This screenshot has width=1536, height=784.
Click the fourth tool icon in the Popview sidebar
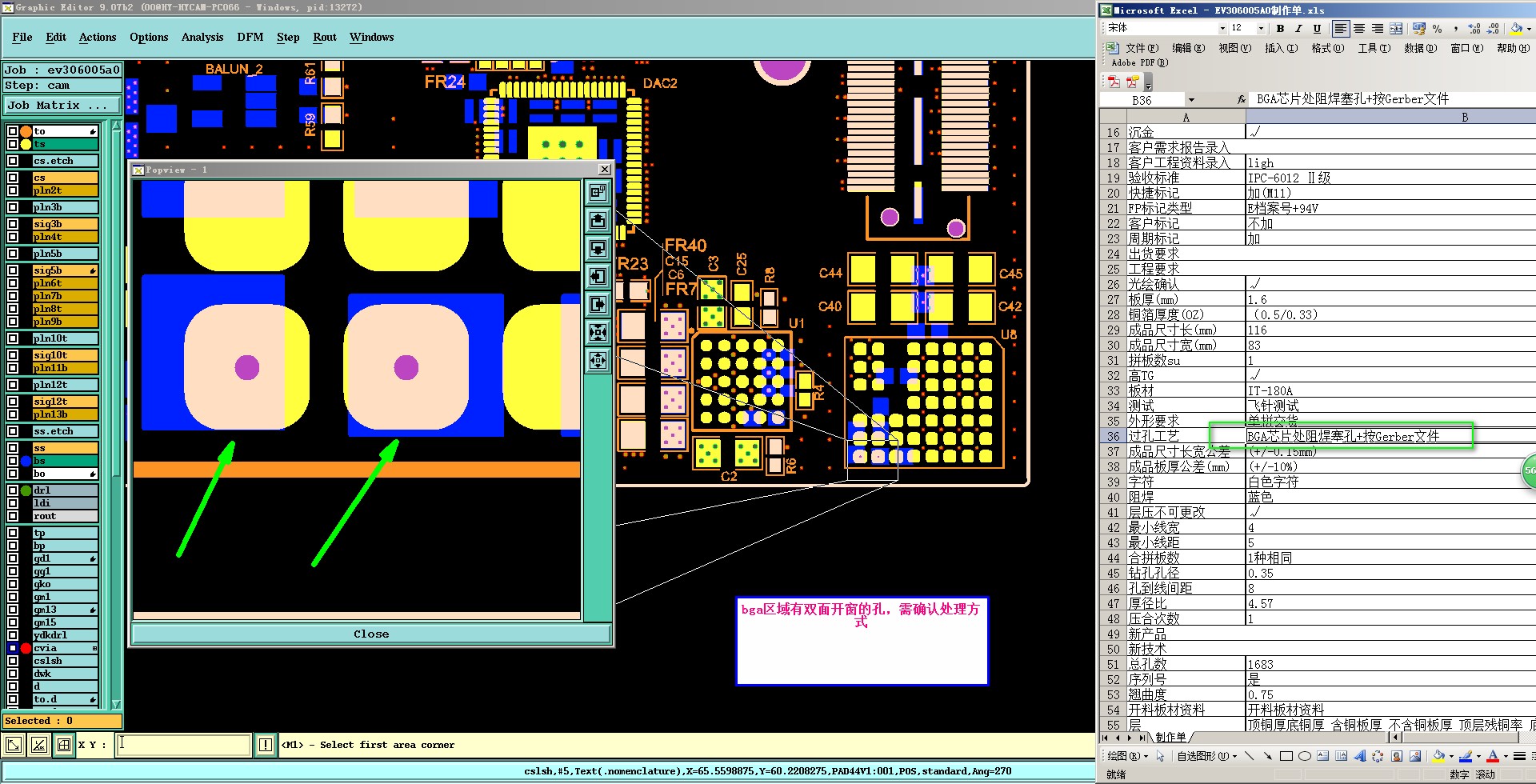[x=598, y=276]
